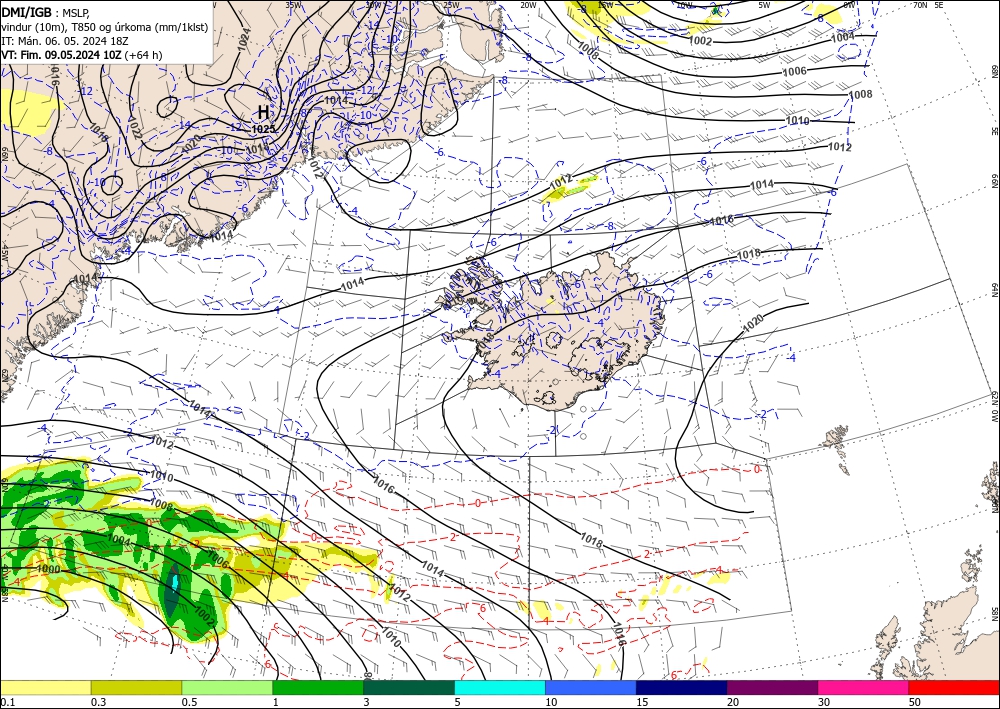Click the red 50+ legend color segment
Image resolution: width=1000 pixels, height=709 pixels.
[954, 687]
